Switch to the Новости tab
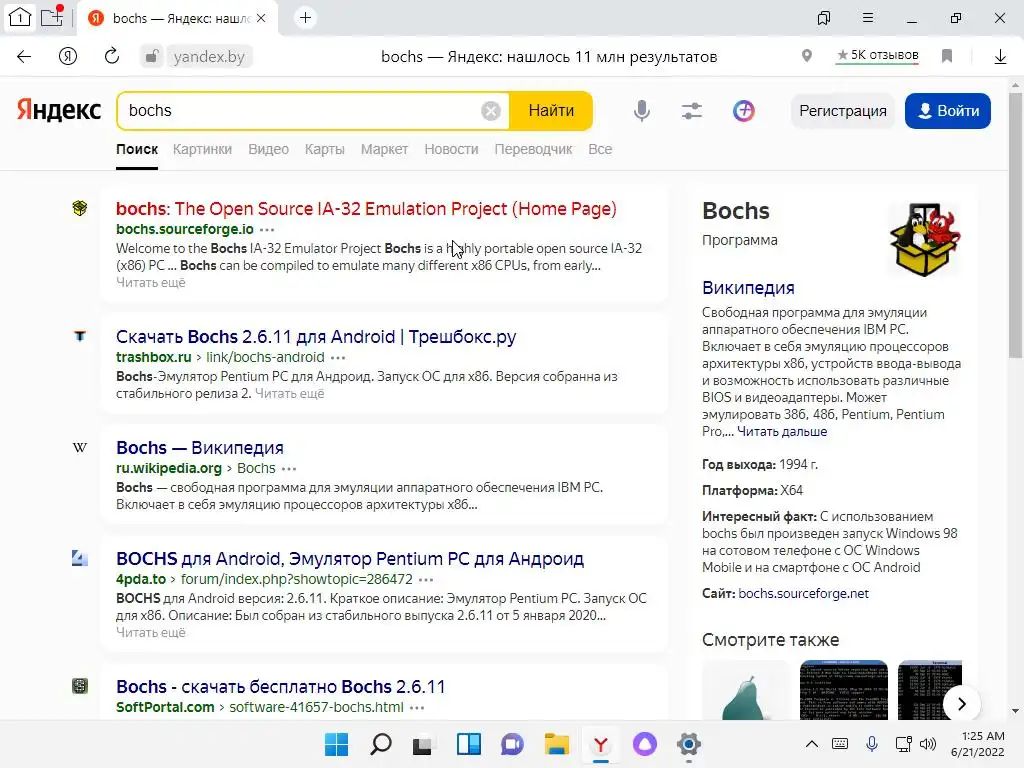Screen dimensions: 1024x768 (451, 149)
